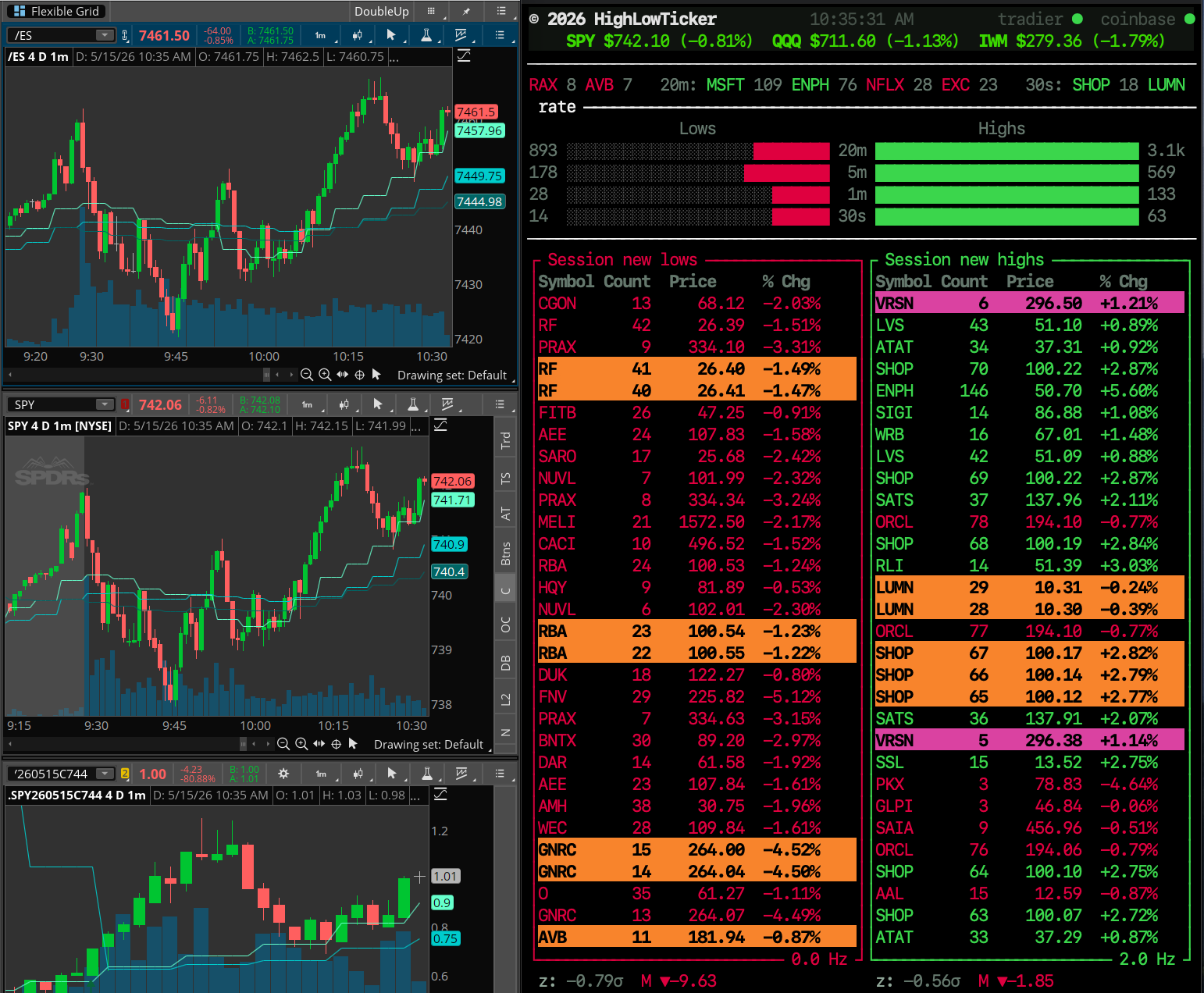
Task: Enable the crosshair target under SPY chart
Action: pyautogui.click(x=337, y=744)
